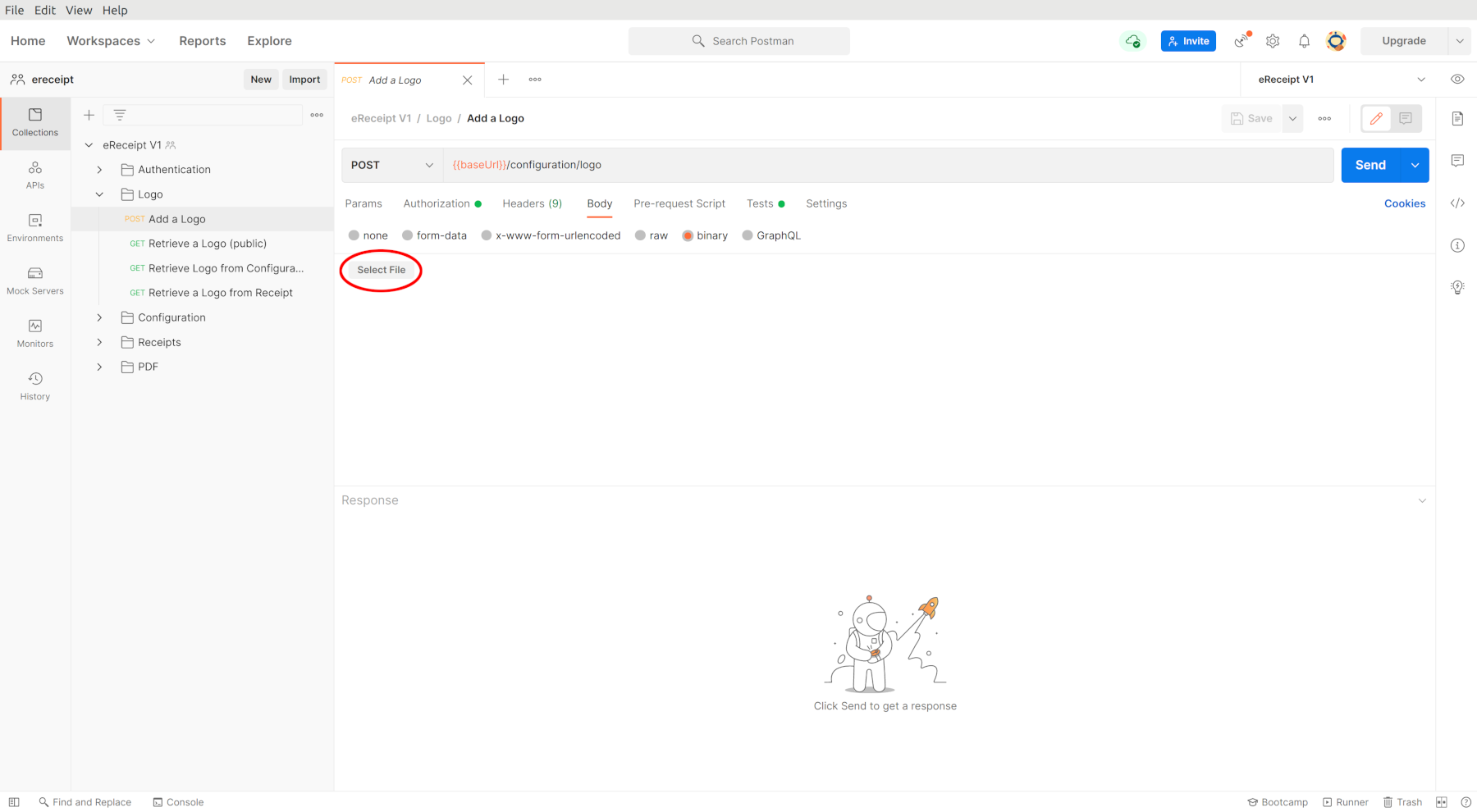Open the File menu
The width and height of the screenshot is (1477, 812).
15,10
